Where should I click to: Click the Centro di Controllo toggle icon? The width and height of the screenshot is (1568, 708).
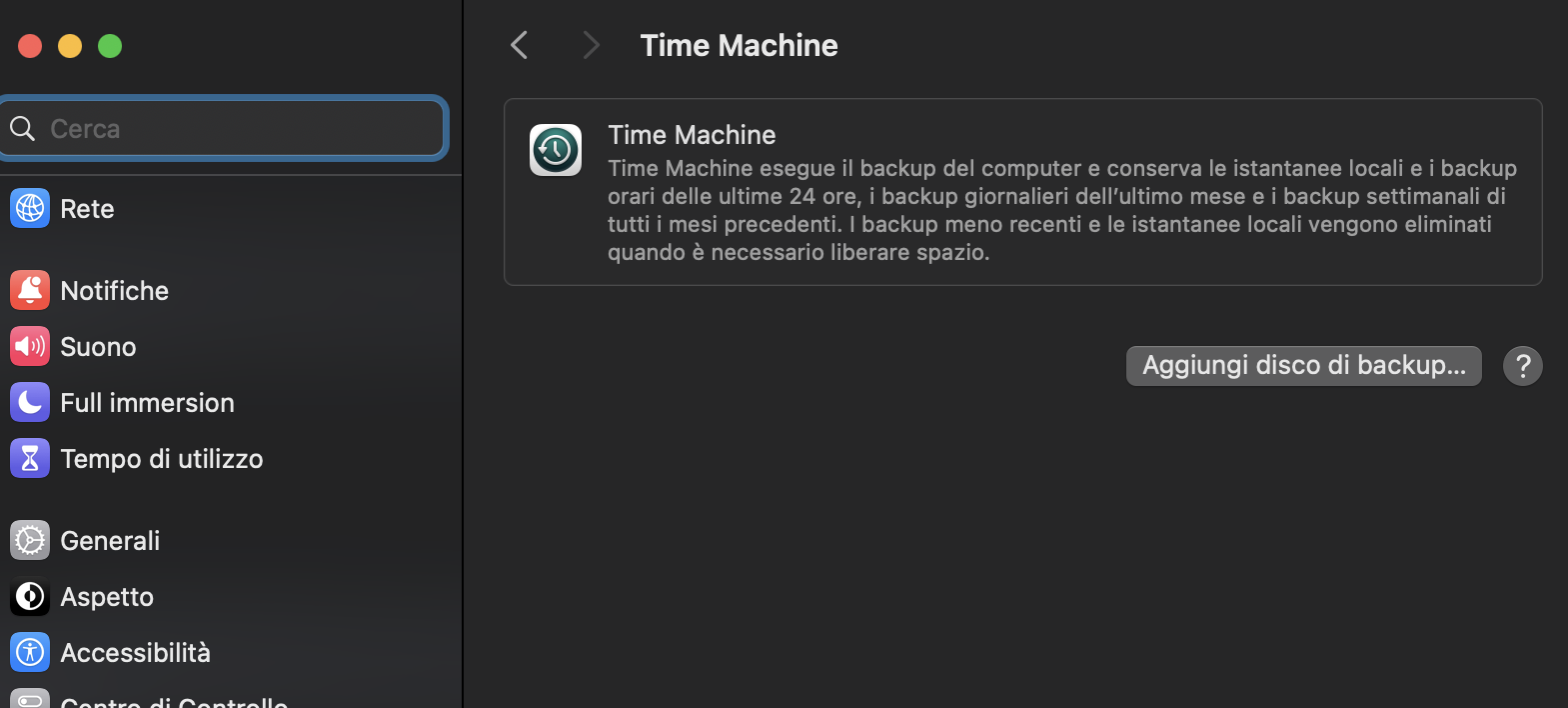29,700
